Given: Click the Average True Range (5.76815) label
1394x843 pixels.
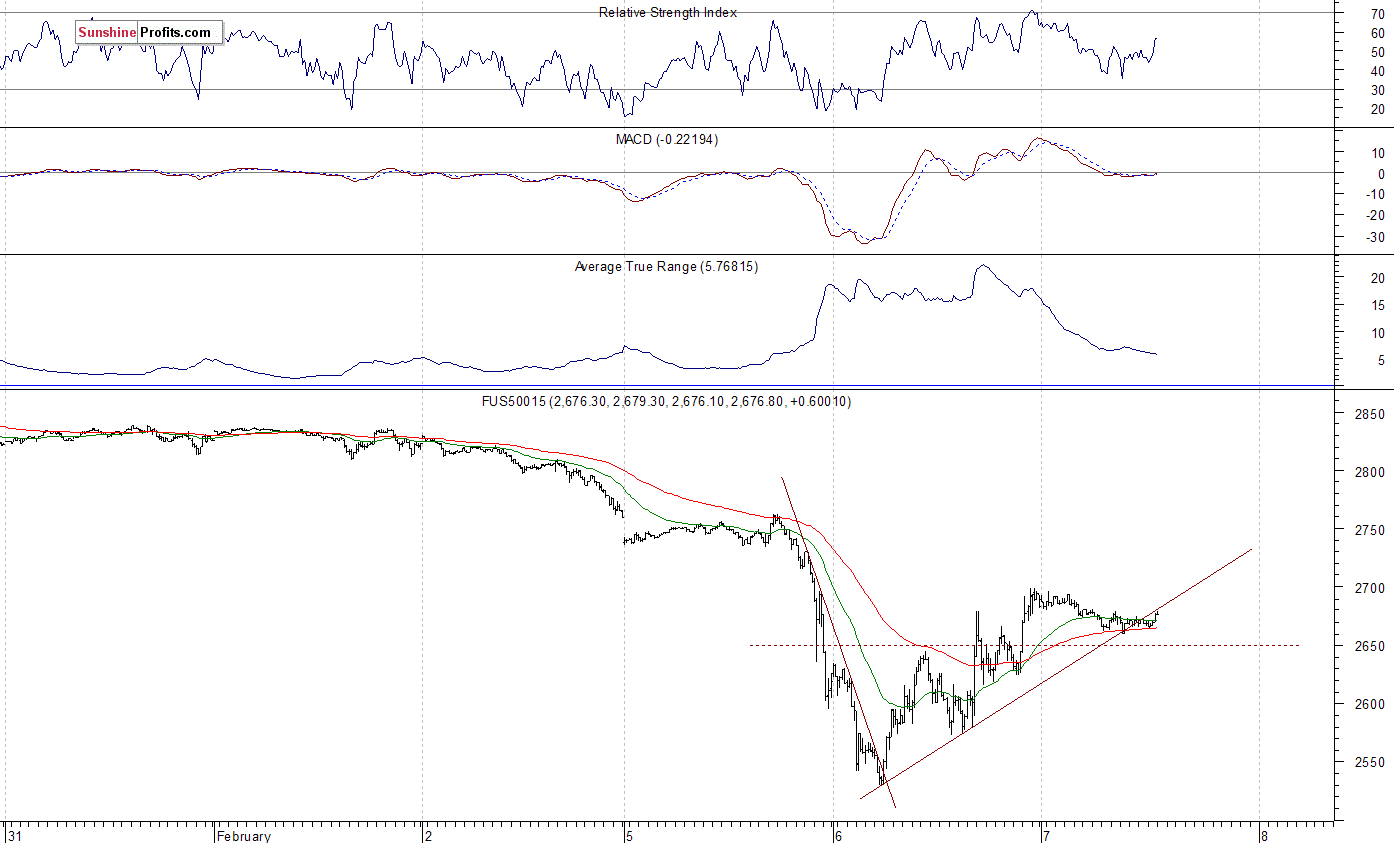Looking at the screenshot, I should click(x=666, y=267).
